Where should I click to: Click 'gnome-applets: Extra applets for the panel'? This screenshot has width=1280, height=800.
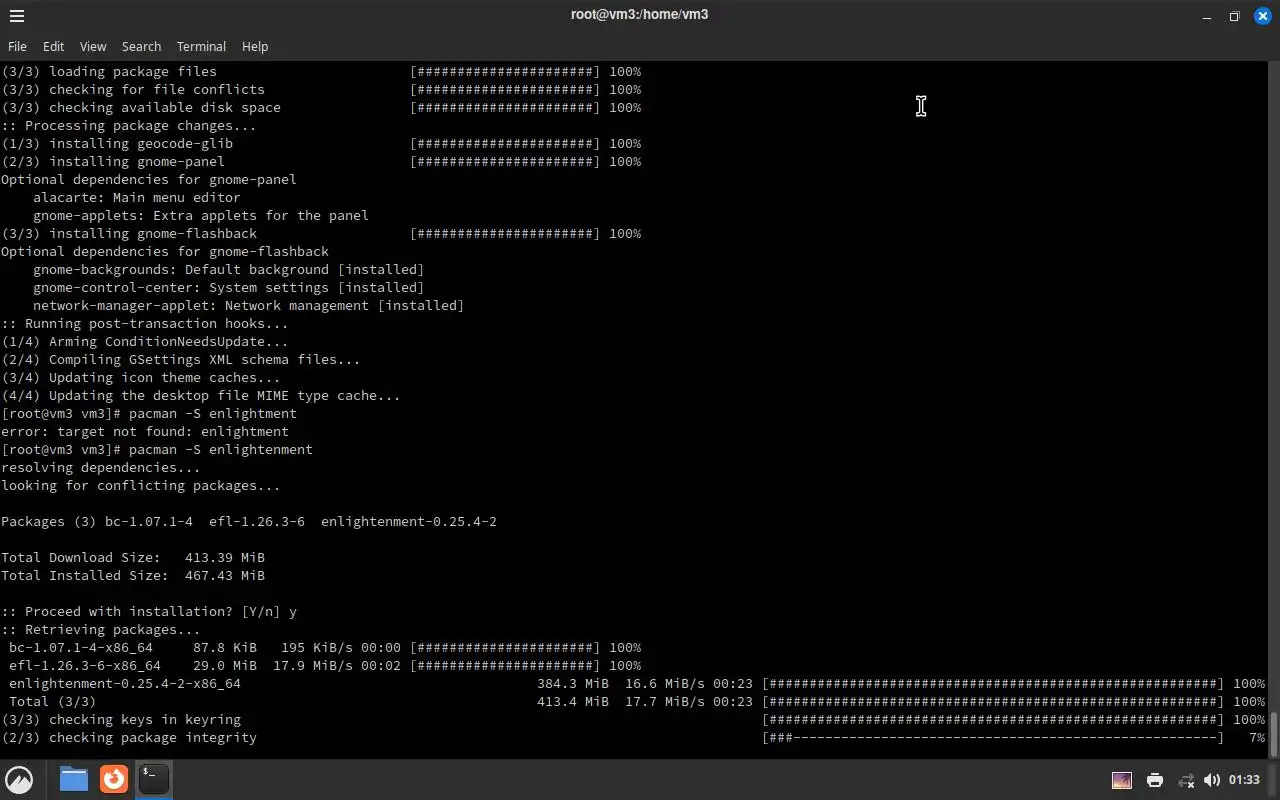[201, 216]
